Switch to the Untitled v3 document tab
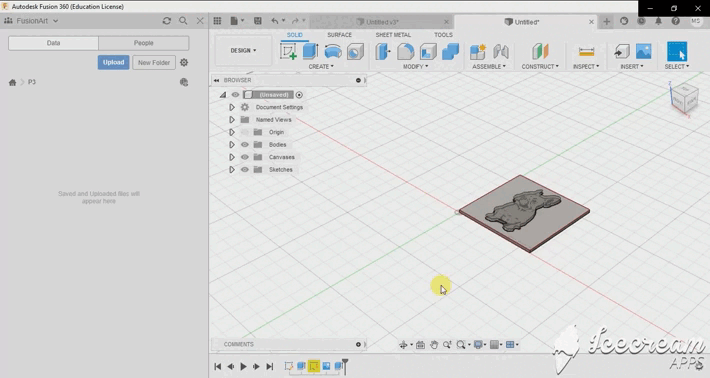 (x=381, y=22)
